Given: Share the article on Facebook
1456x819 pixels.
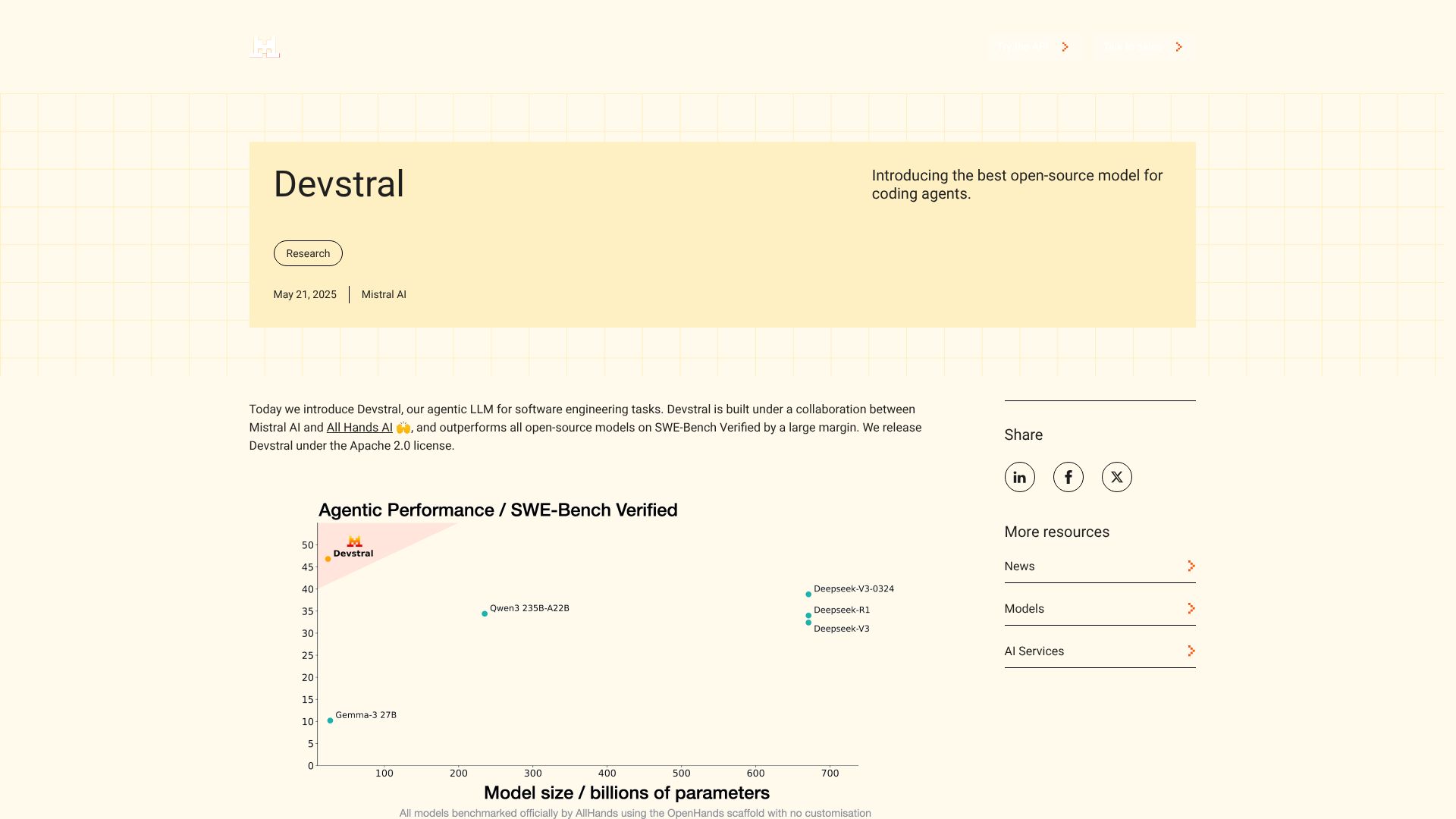Looking at the screenshot, I should (x=1068, y=477).
